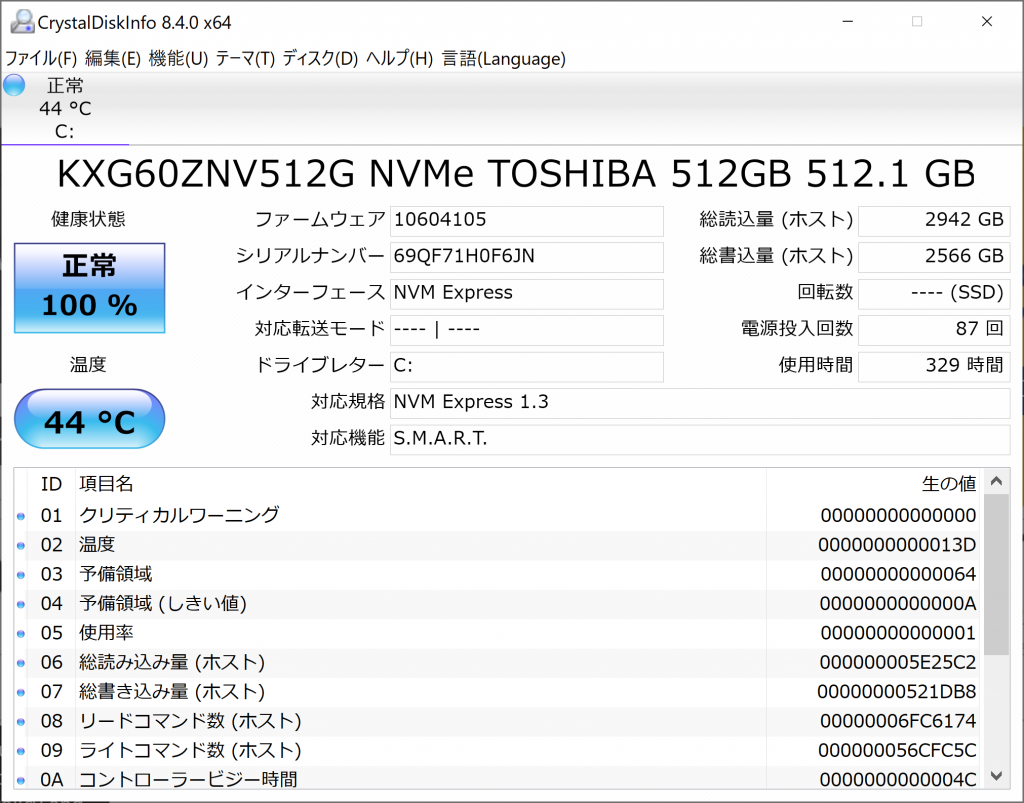Click the raw value 0000000521DB8
The width and height of the screenshot is (1024, 803).
[897, 692]
